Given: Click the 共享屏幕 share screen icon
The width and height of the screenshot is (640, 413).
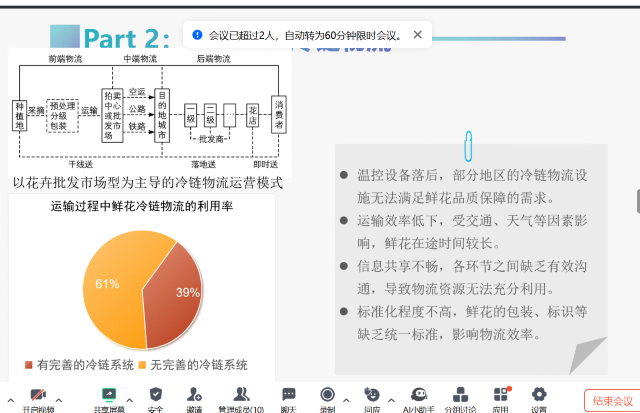Looking at the screenshot, I should (x=110, y=396).
